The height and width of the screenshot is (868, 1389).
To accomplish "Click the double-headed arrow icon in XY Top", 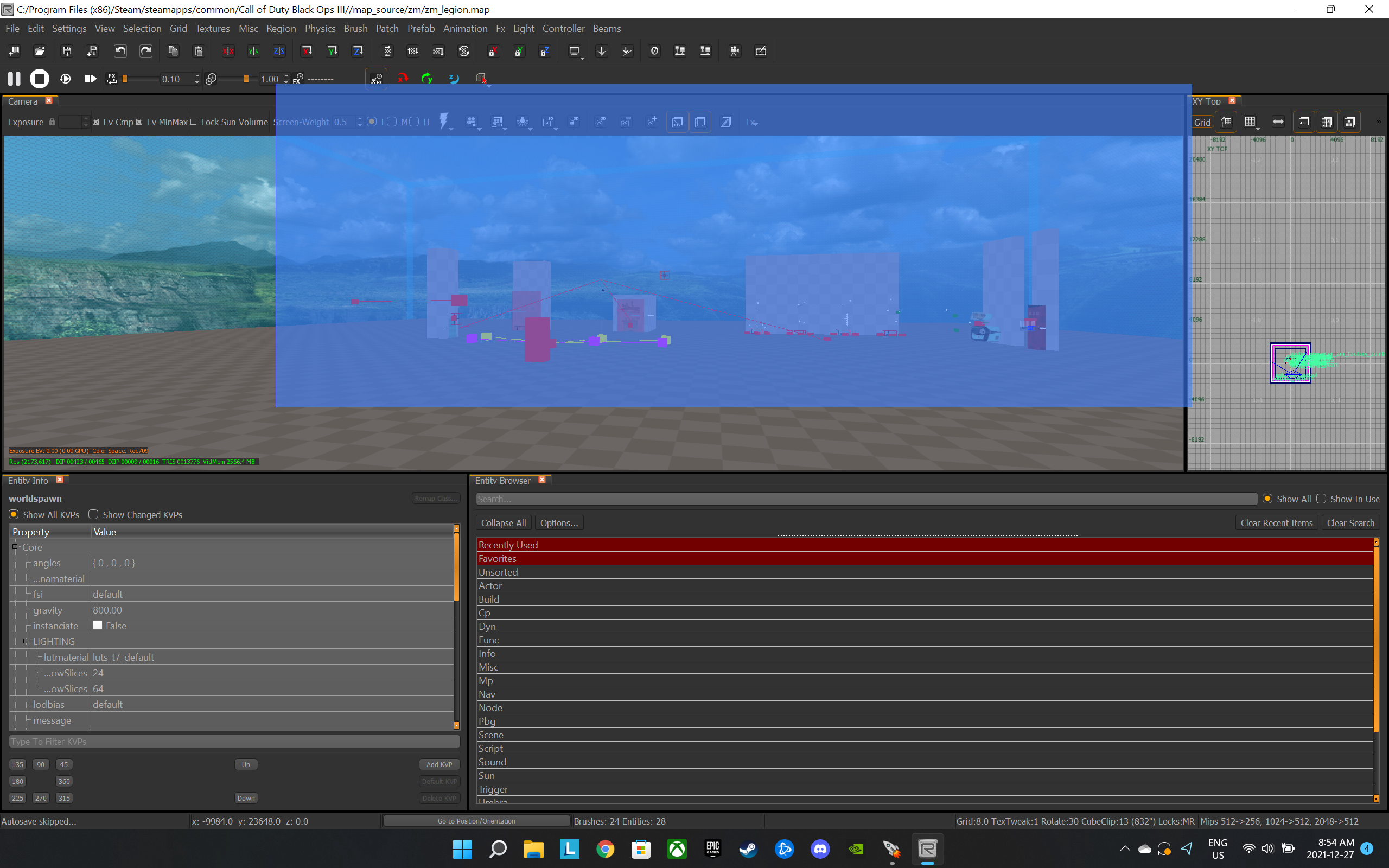I will point(1278,122).
